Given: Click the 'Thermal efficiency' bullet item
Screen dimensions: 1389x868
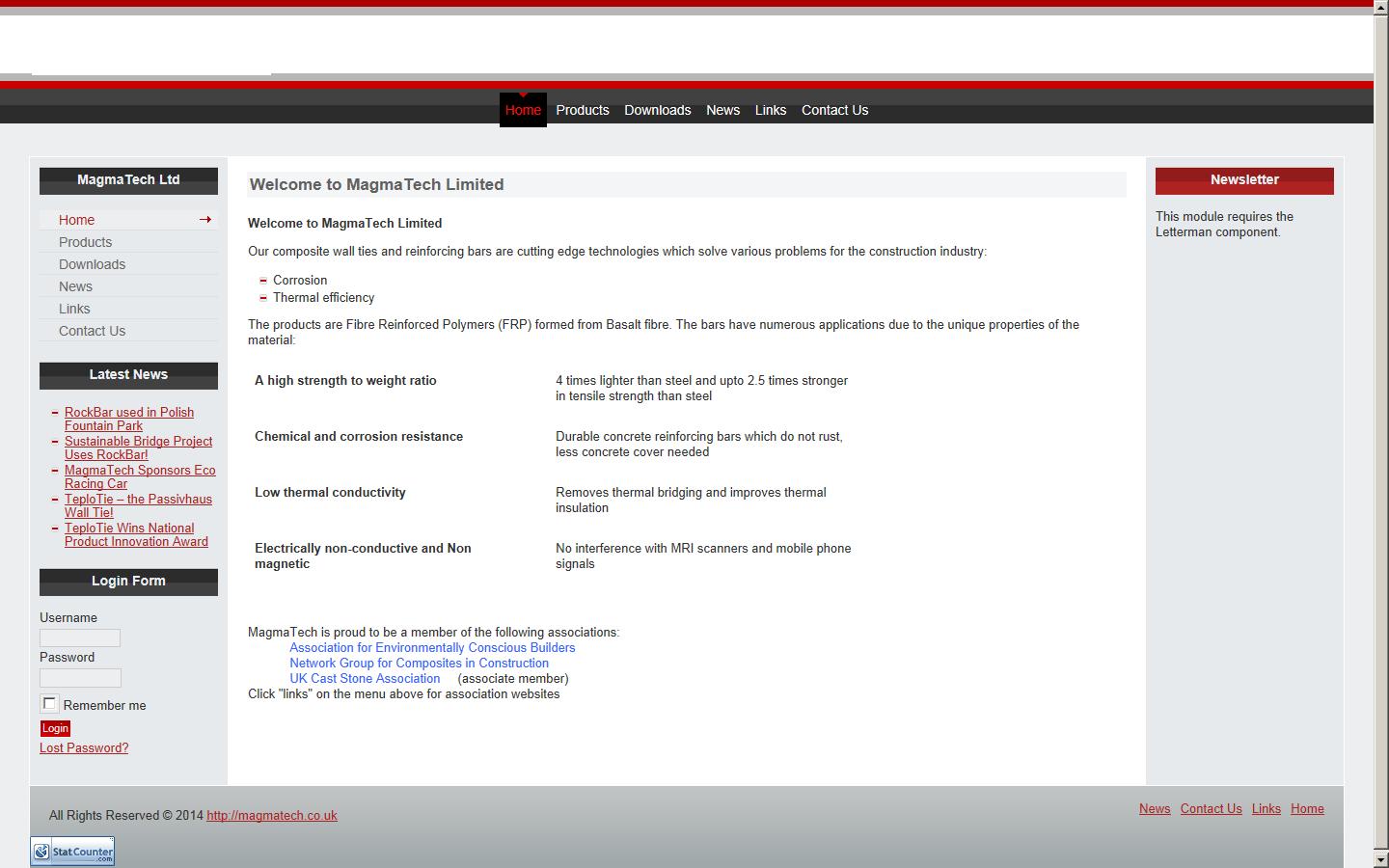Looking at the screenshot, I should [323, 297].
